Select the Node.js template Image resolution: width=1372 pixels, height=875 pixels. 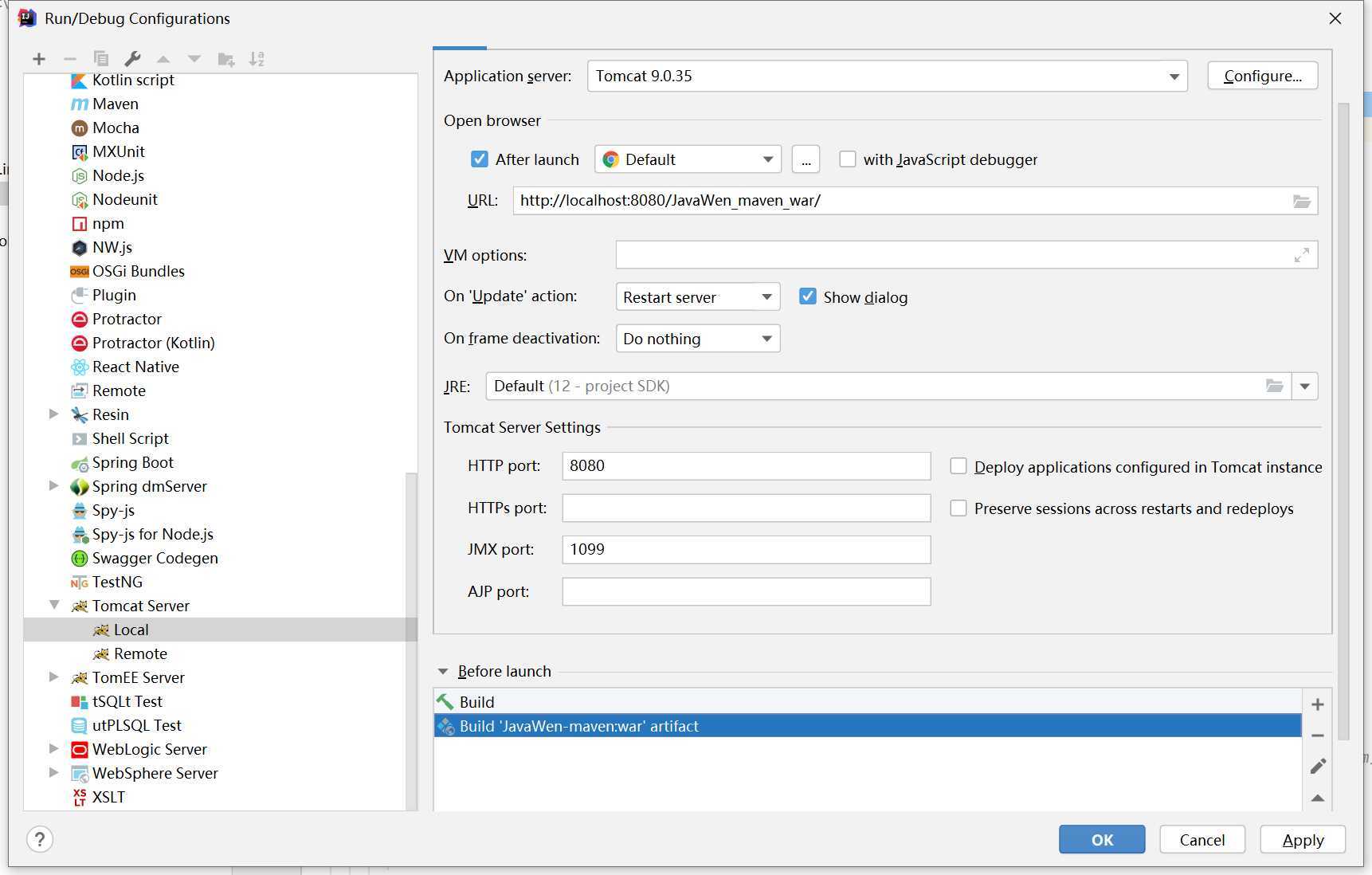pos(118,175)
